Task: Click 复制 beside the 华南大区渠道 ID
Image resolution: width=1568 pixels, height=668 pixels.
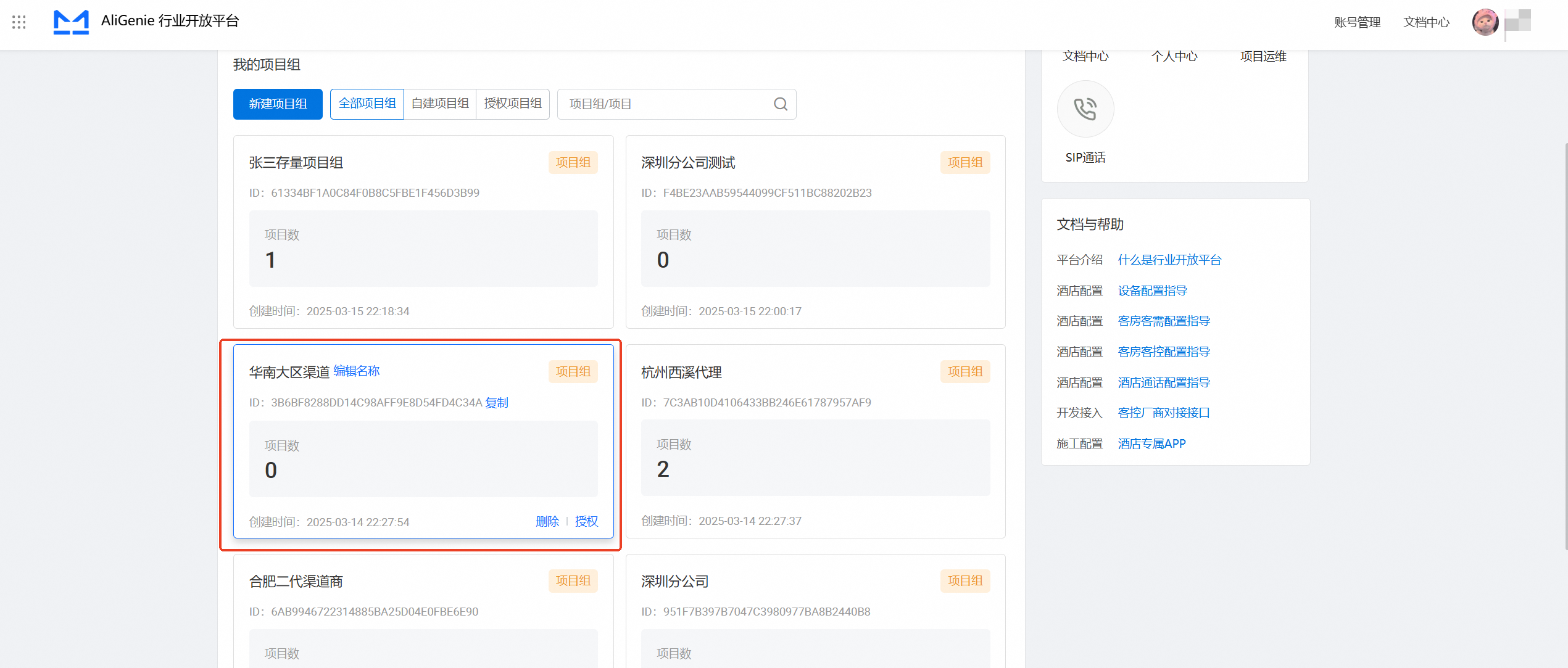Action: [497, 403]
